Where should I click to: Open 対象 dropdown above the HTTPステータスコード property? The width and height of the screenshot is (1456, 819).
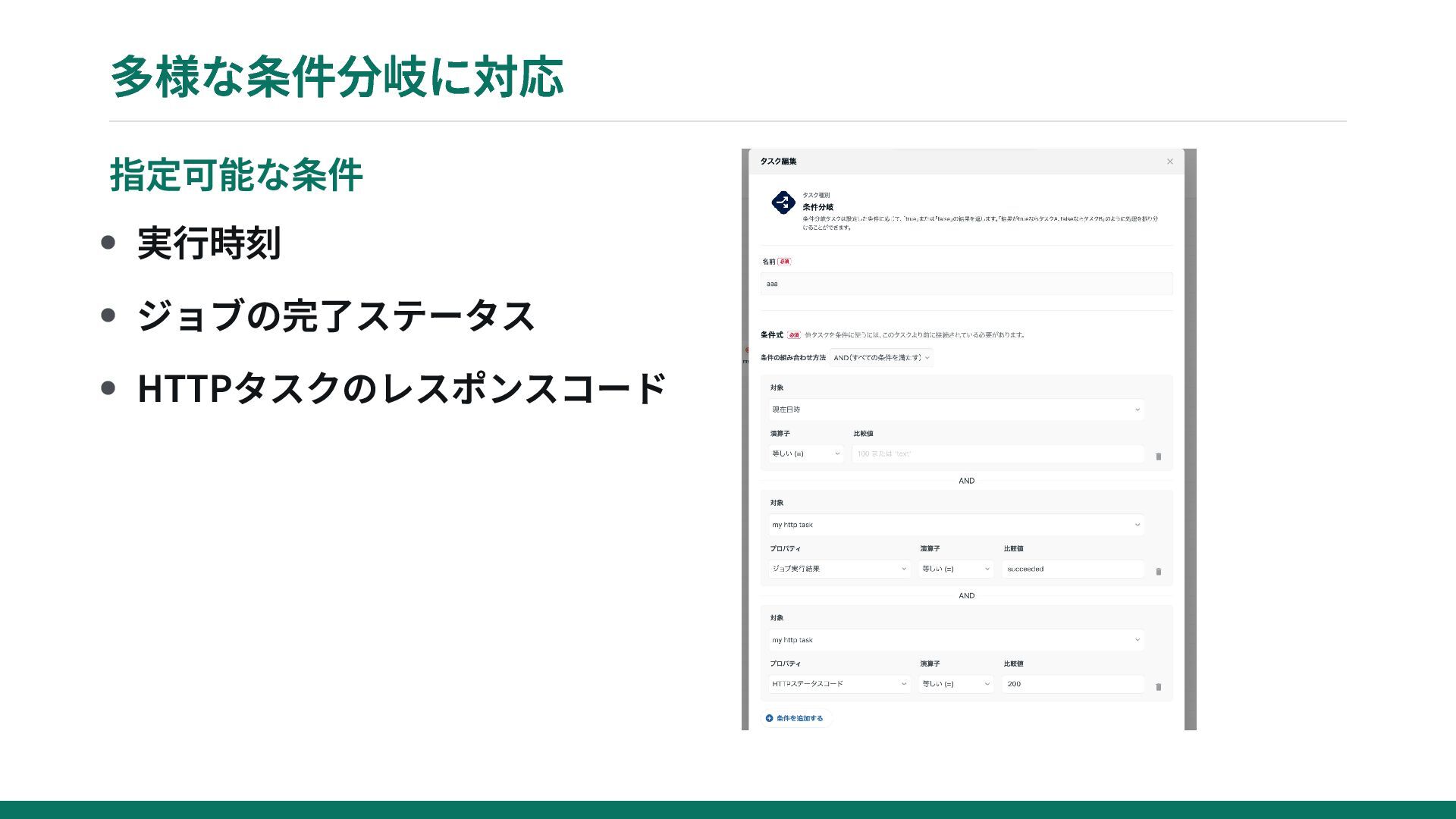[956, 640]
